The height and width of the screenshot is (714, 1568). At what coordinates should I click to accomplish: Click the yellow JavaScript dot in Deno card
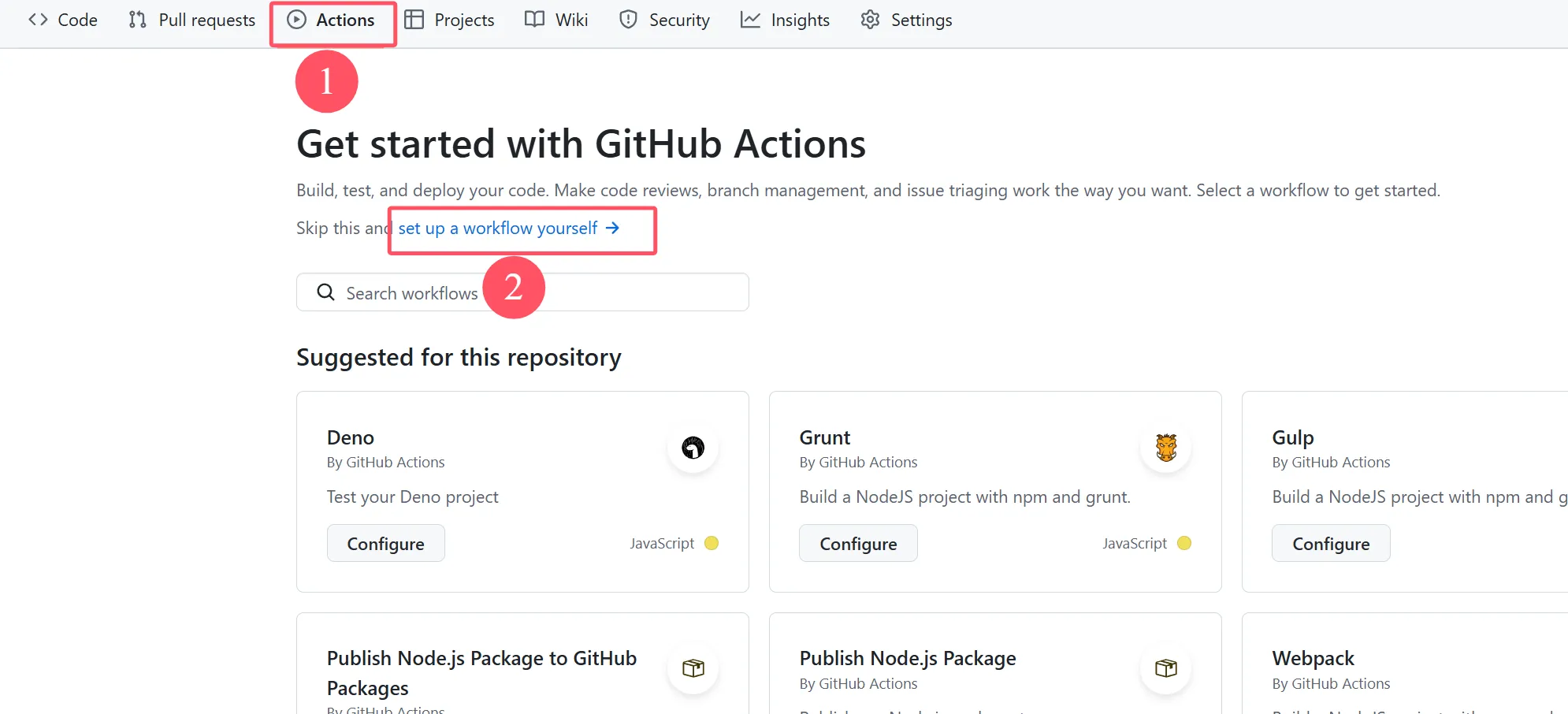(x=712, y=543)
